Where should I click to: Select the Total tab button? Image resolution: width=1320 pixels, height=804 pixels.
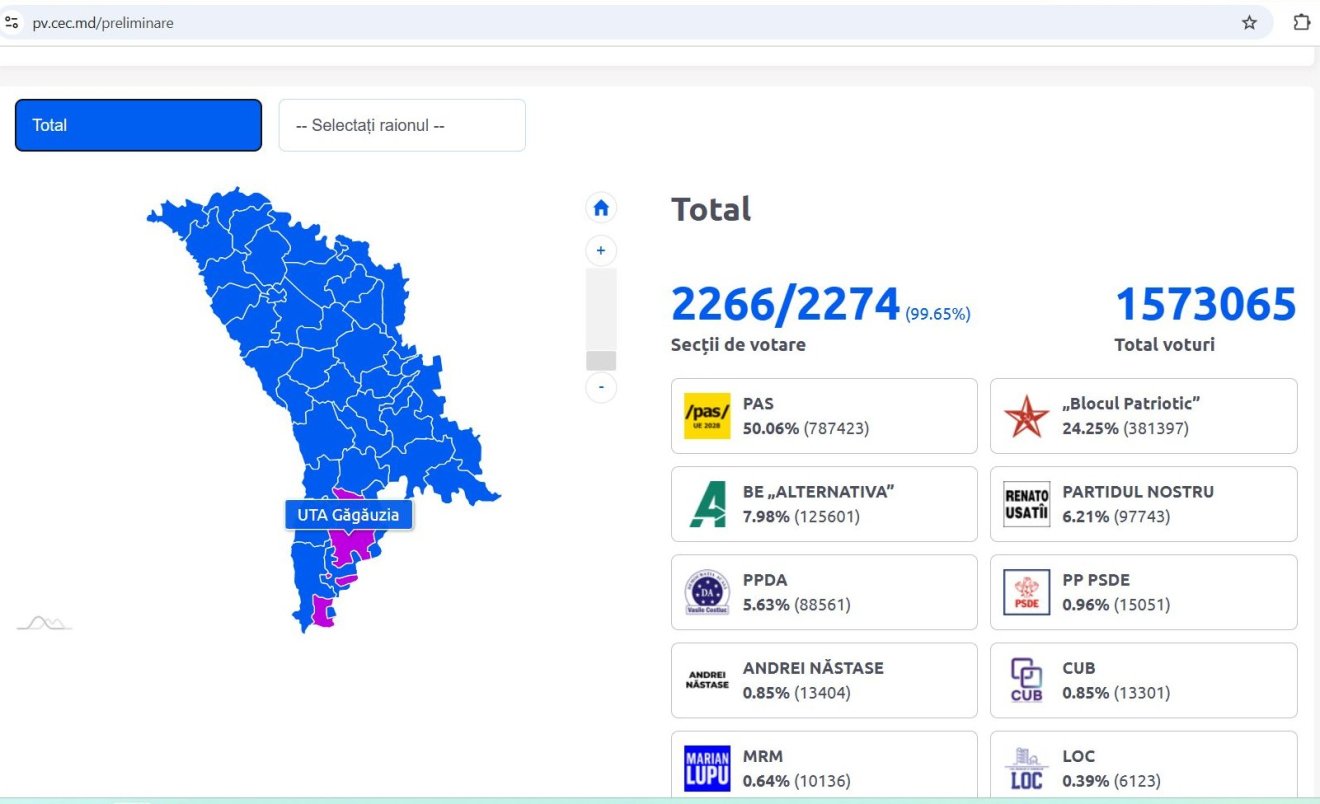[x=138, y=126]
